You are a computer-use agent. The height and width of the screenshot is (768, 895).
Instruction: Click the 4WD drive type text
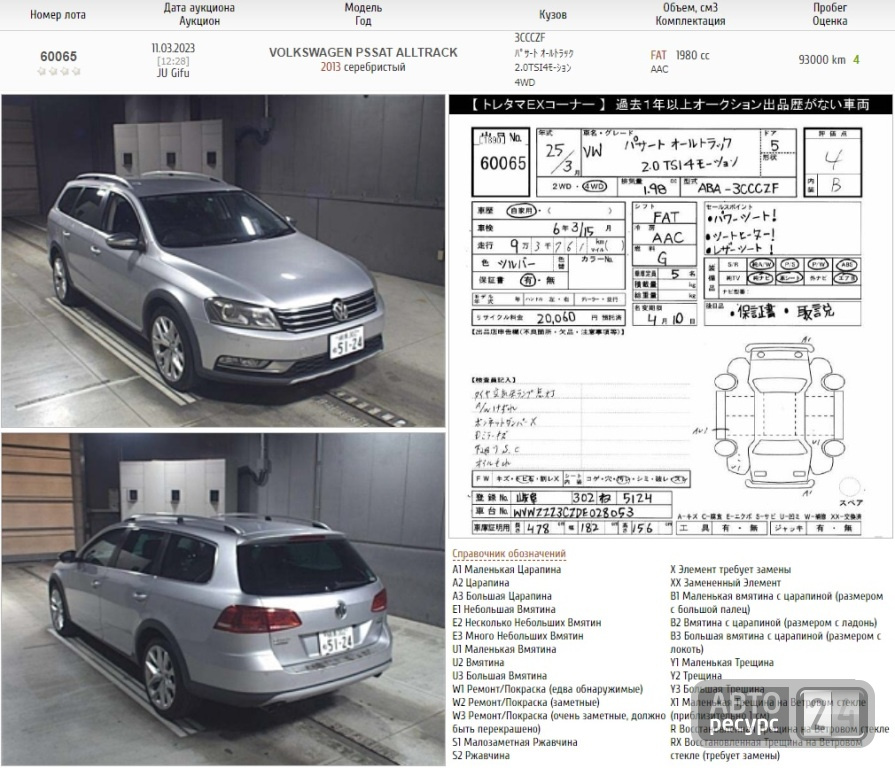[x=525, y=83]
